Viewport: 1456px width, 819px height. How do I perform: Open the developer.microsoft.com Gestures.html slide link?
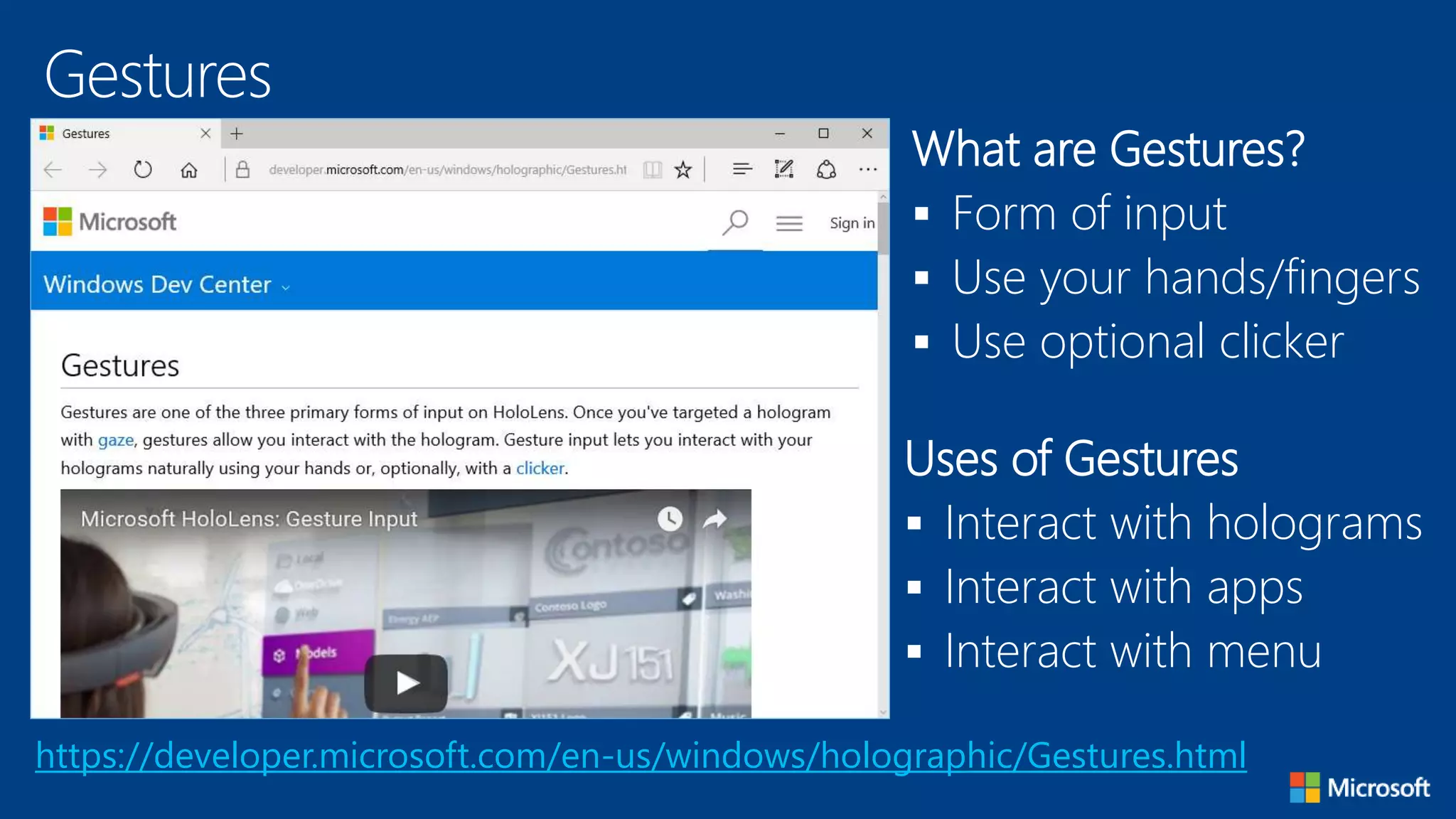coord(641,755)
